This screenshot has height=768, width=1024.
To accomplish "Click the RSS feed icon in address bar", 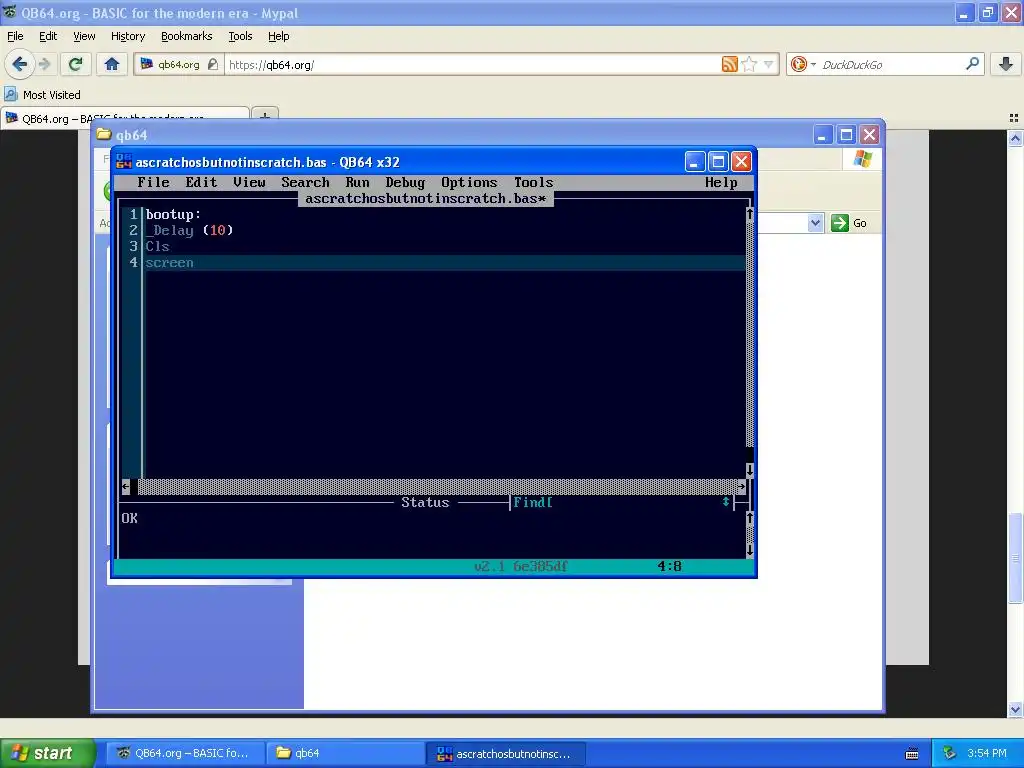I will point(729,64).
